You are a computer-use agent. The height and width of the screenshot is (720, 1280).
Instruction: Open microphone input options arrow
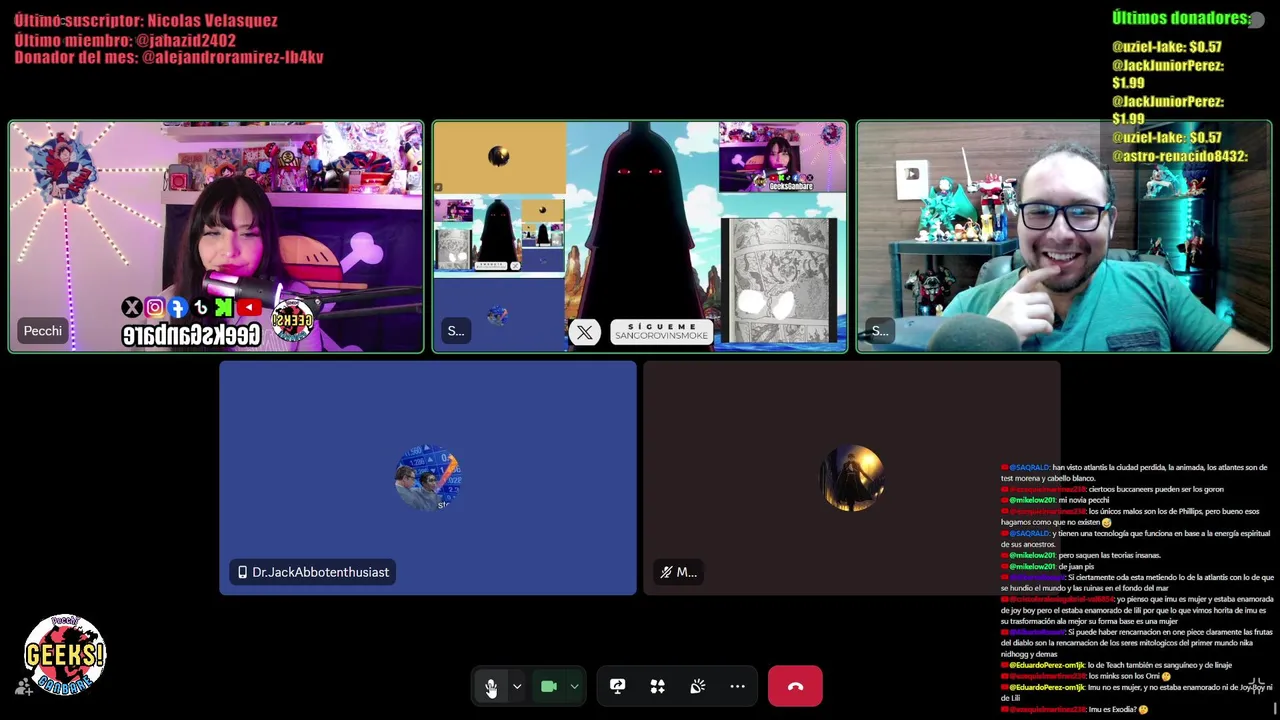coord(517,686)
